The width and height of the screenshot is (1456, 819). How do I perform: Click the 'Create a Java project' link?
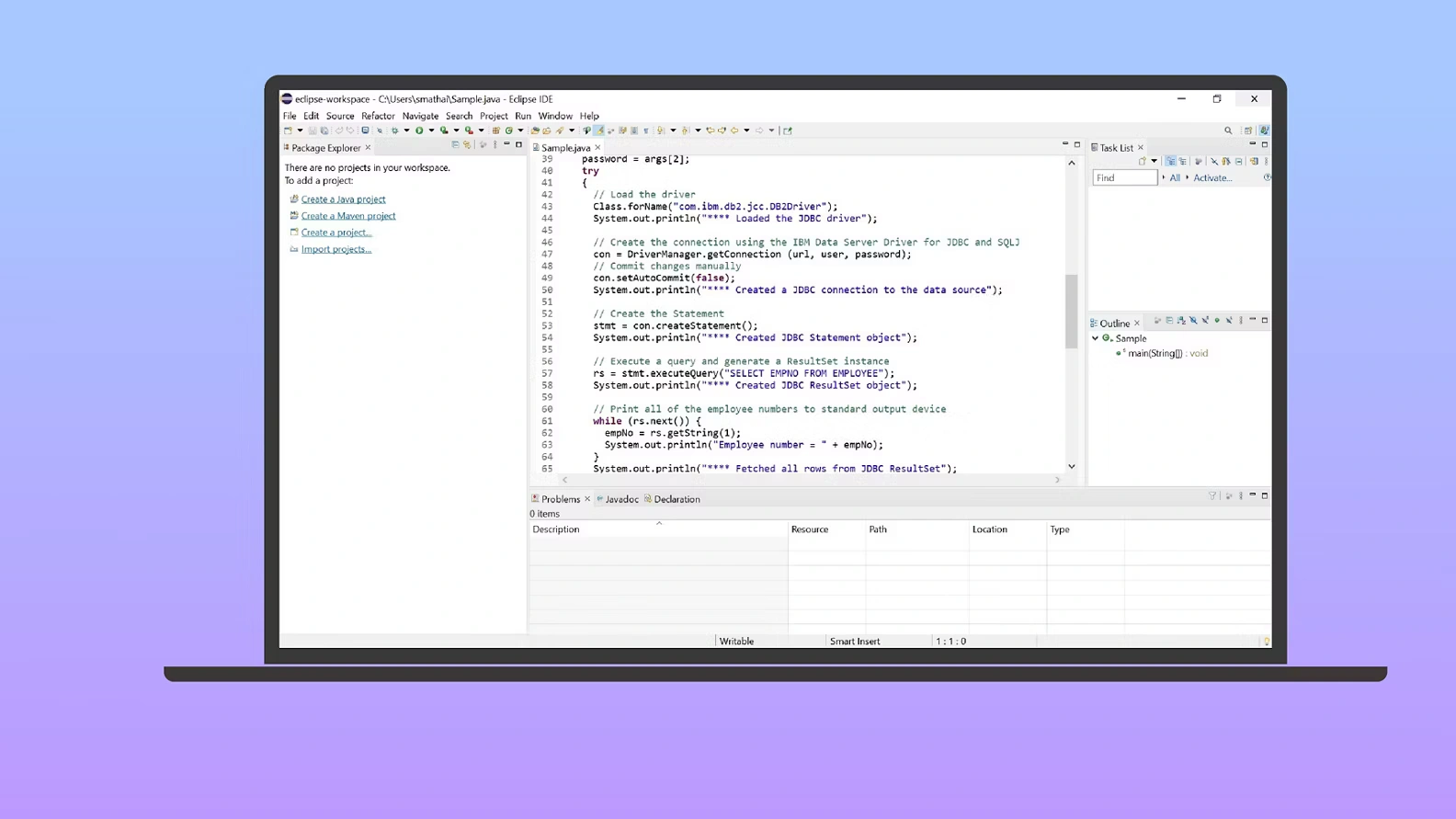[x=343, y=199]
